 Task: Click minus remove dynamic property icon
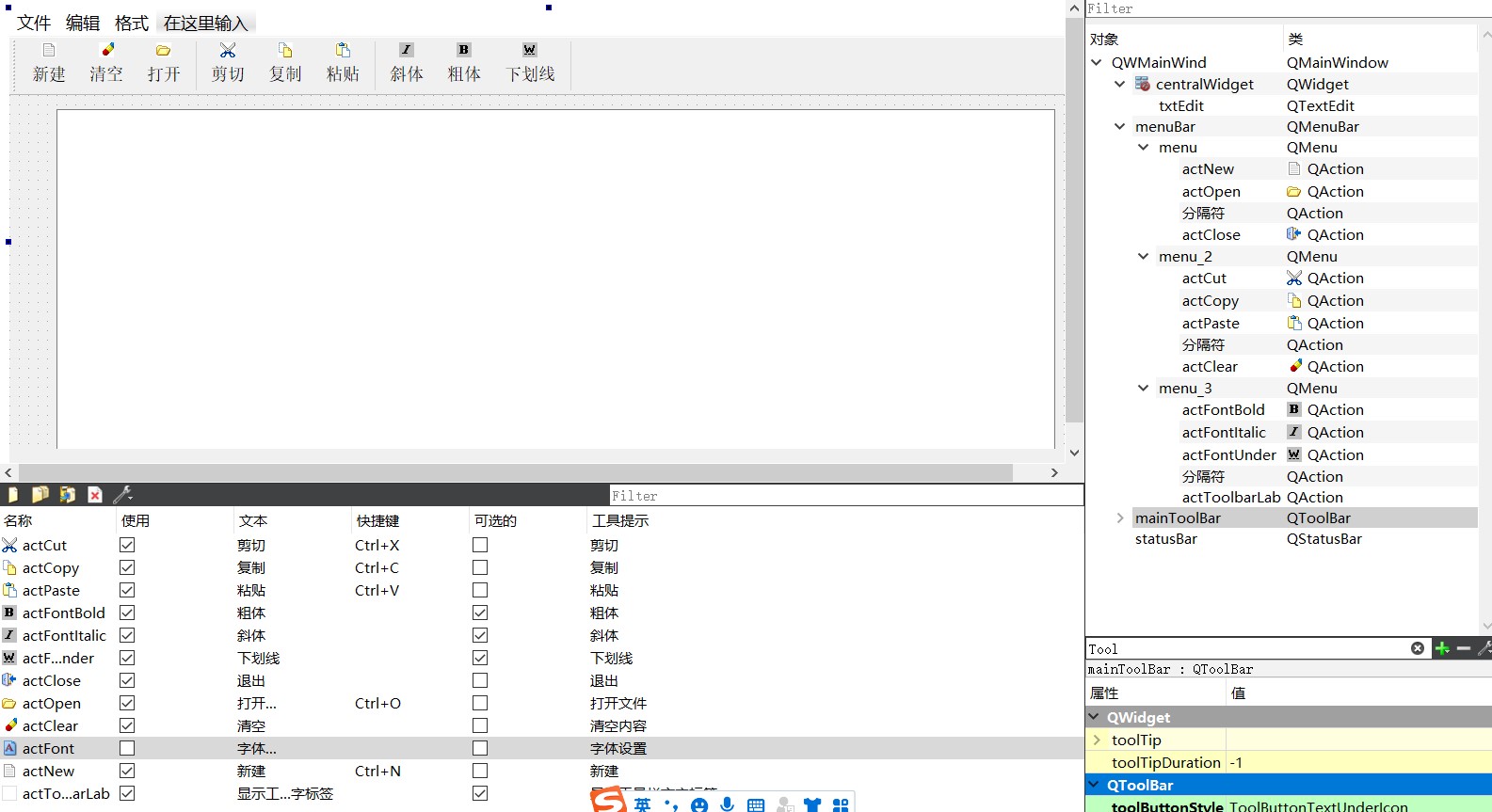click(1464, 648)
